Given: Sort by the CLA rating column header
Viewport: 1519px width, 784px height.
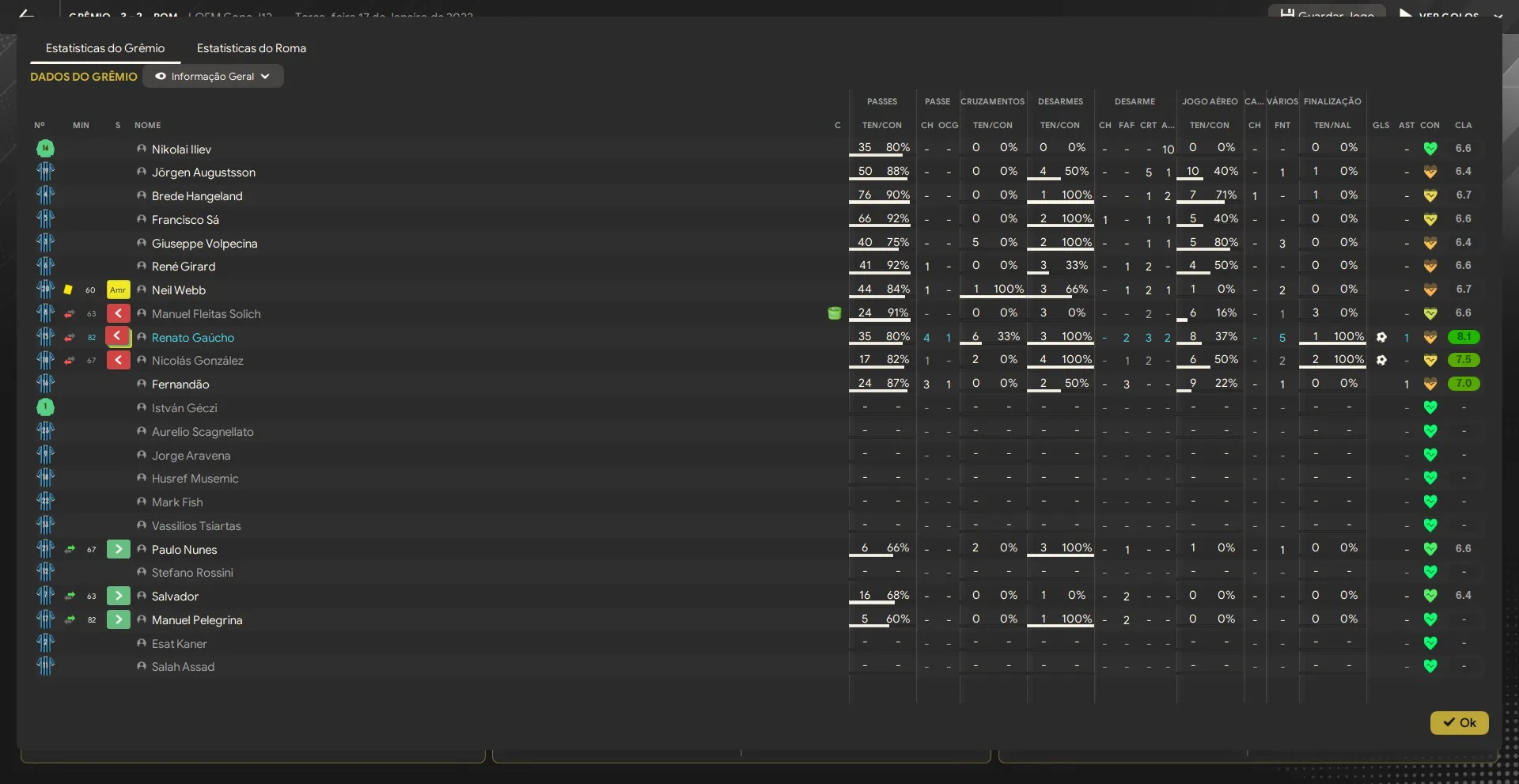Looking at the screenshot, I should click(x=1463, y=125).
